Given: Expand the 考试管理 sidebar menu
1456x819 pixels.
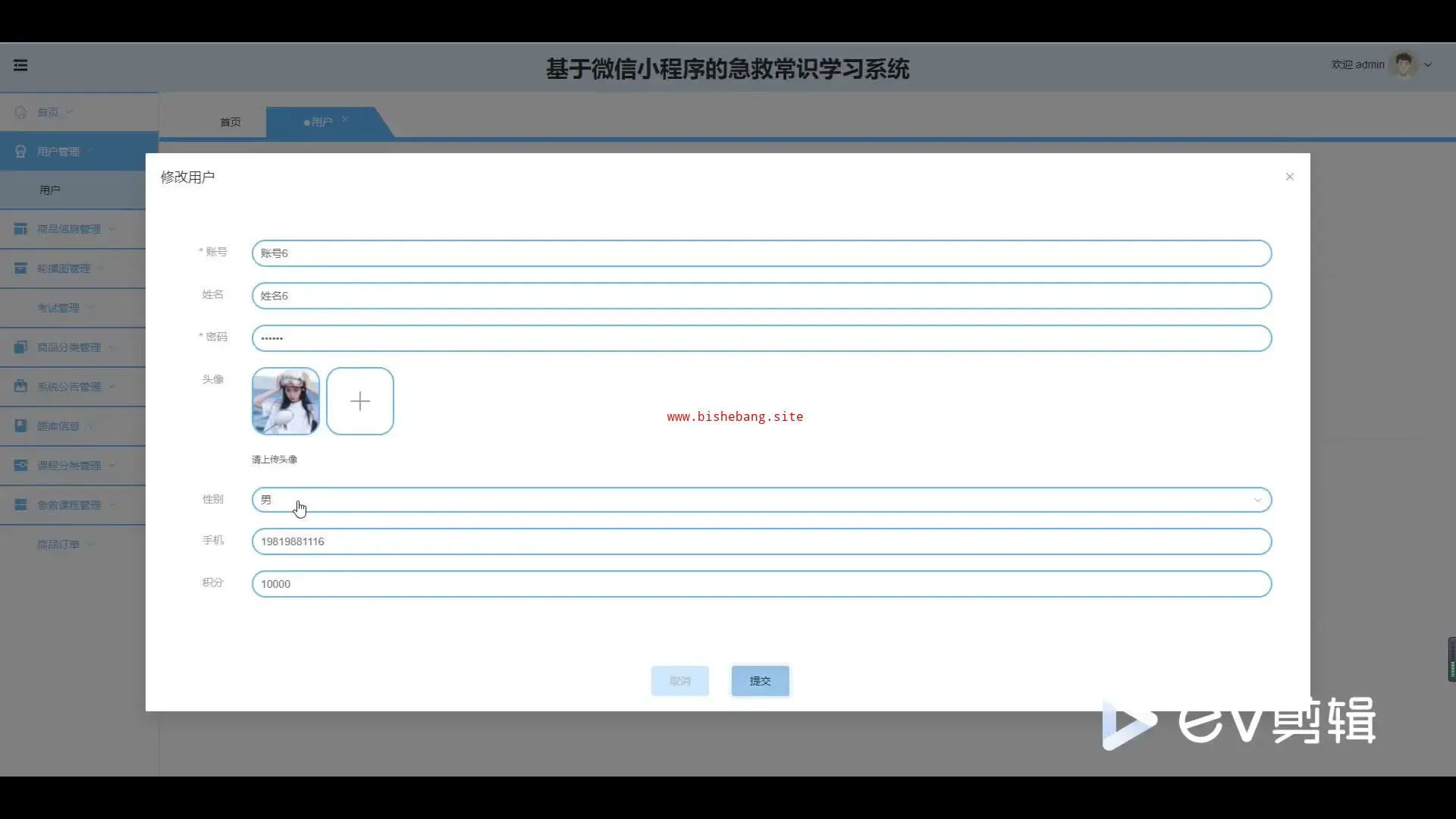Looking at the screenshot, I should coord(59,308).
